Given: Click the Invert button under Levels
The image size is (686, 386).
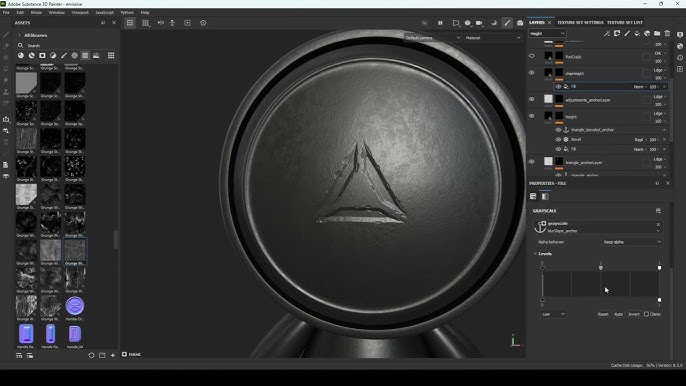Looking at the screenshot, I should tap(634, 314).
